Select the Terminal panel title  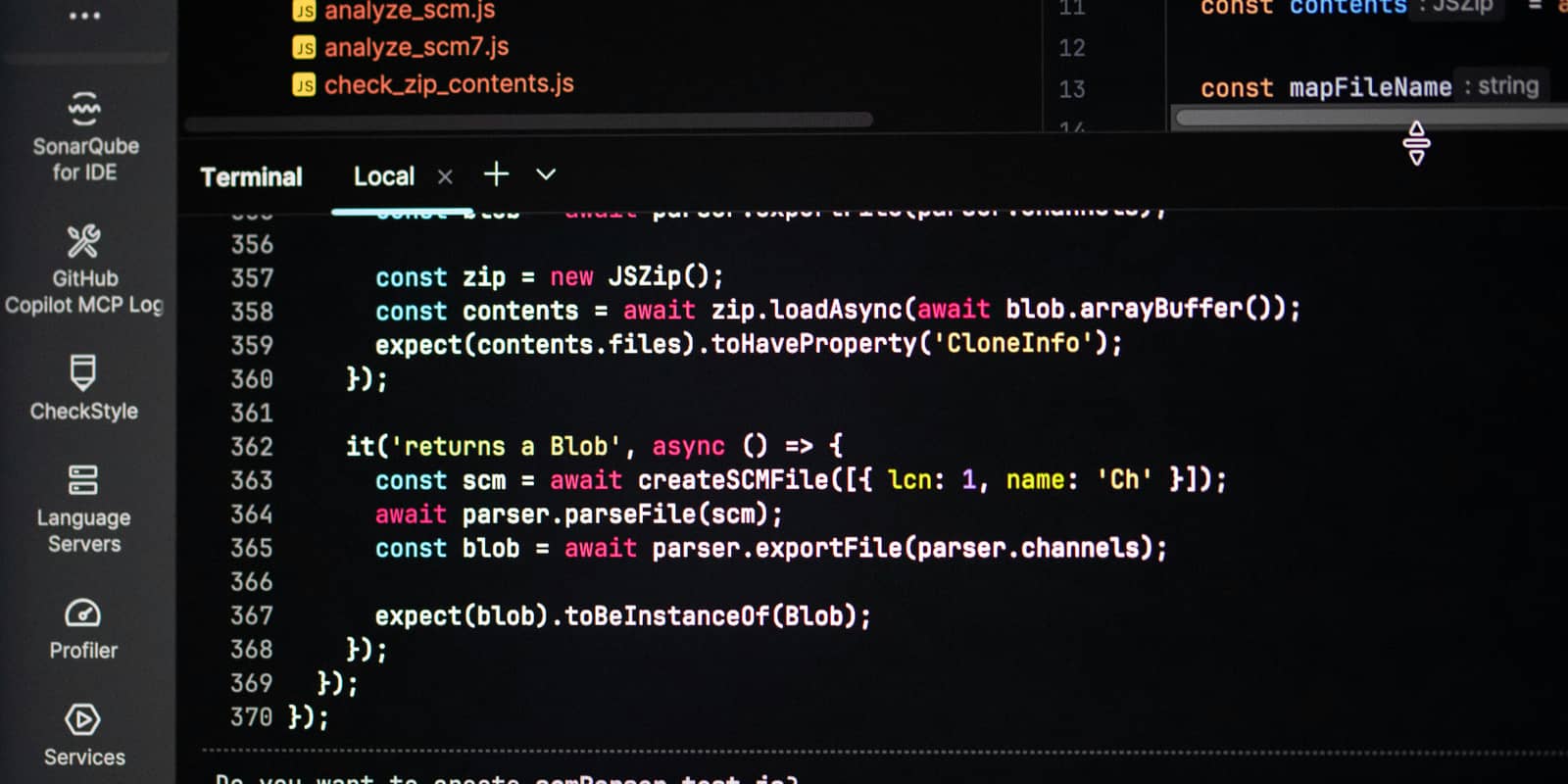(251, 176)
